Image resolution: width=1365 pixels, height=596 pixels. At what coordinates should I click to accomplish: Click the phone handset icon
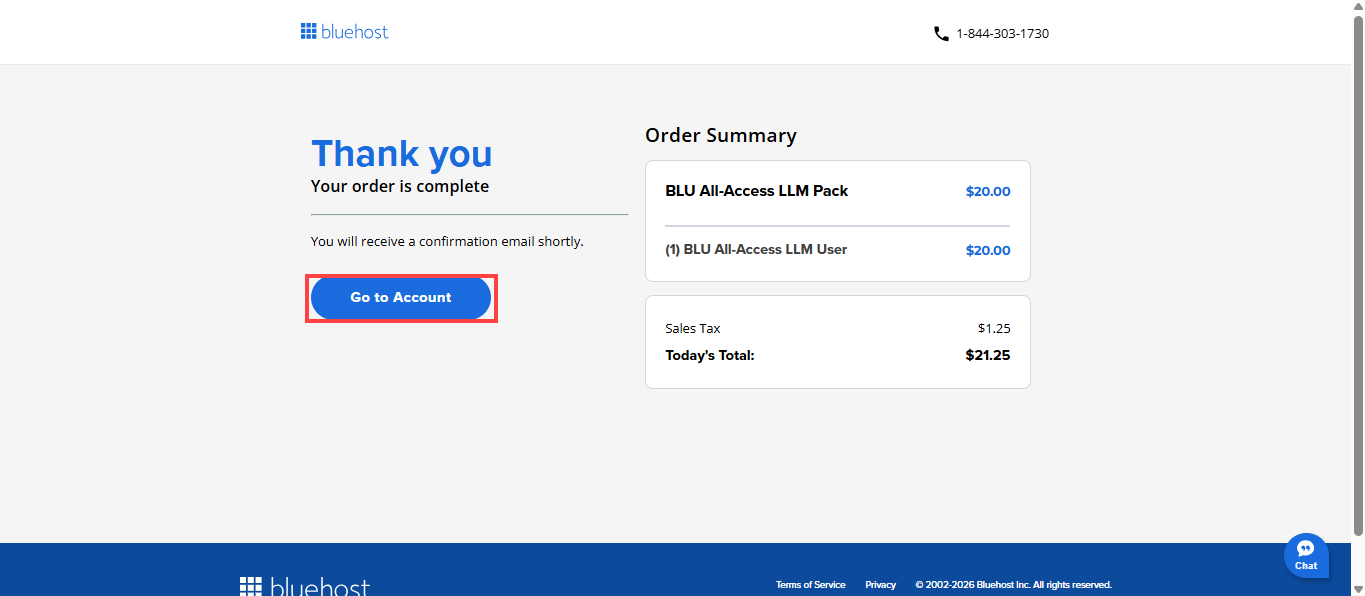pyautogui.click(x=941, y=34)
